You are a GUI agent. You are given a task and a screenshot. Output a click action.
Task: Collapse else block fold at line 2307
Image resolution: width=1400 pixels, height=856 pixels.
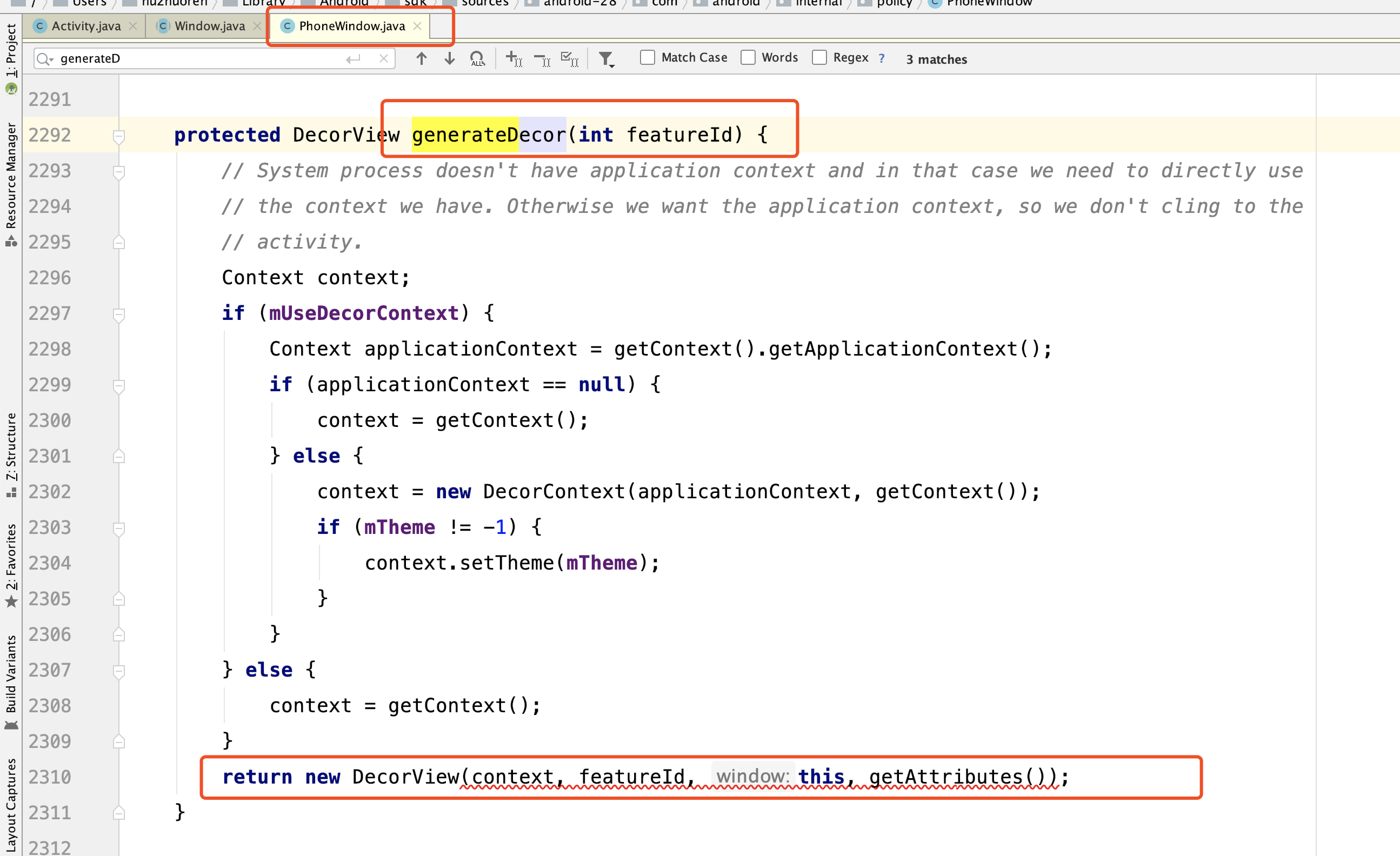[x=119, y=671]
